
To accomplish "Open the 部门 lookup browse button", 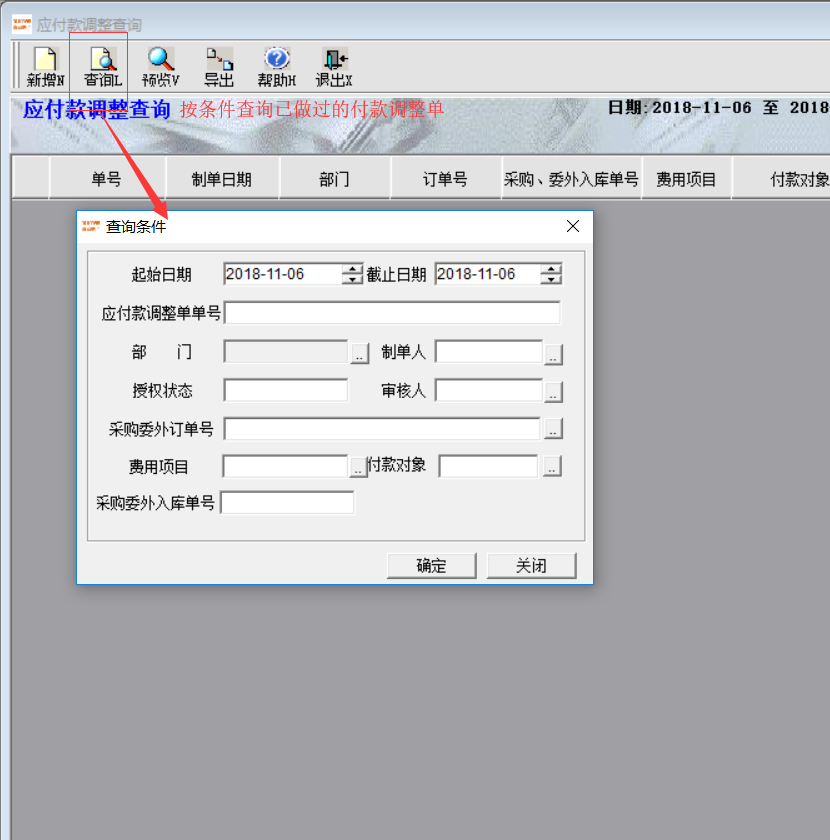I will [x=360, y=354].
